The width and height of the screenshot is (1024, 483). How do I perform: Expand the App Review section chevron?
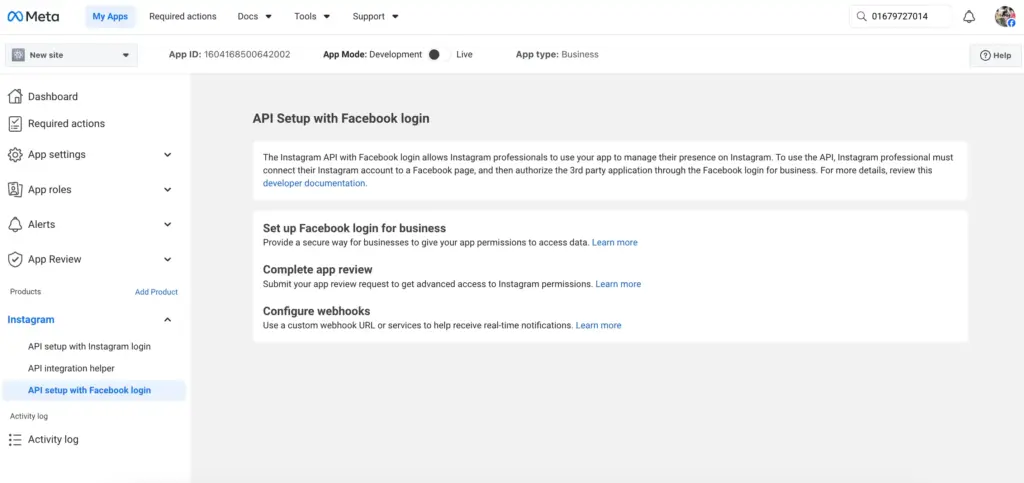pos(168,259)
